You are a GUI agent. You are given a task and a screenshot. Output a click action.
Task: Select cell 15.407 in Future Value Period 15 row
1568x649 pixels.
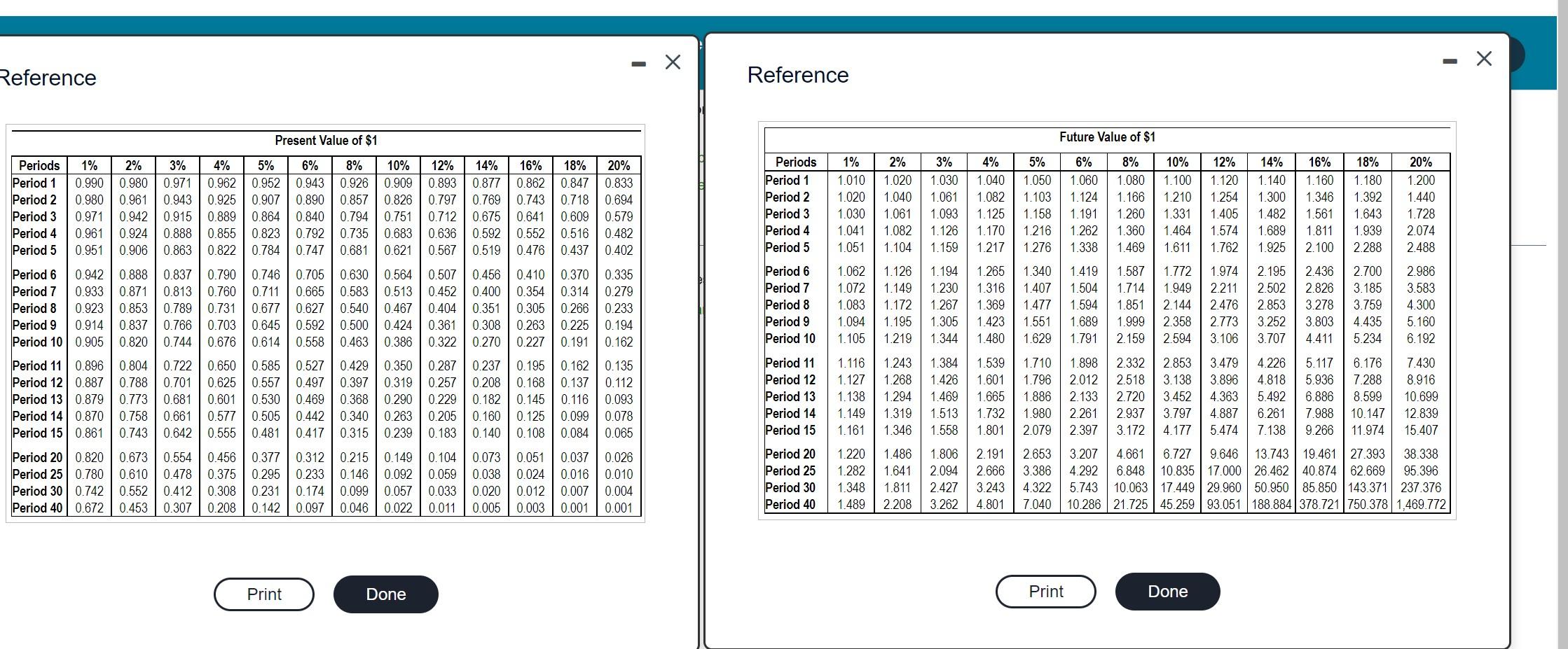(1421, 430)
